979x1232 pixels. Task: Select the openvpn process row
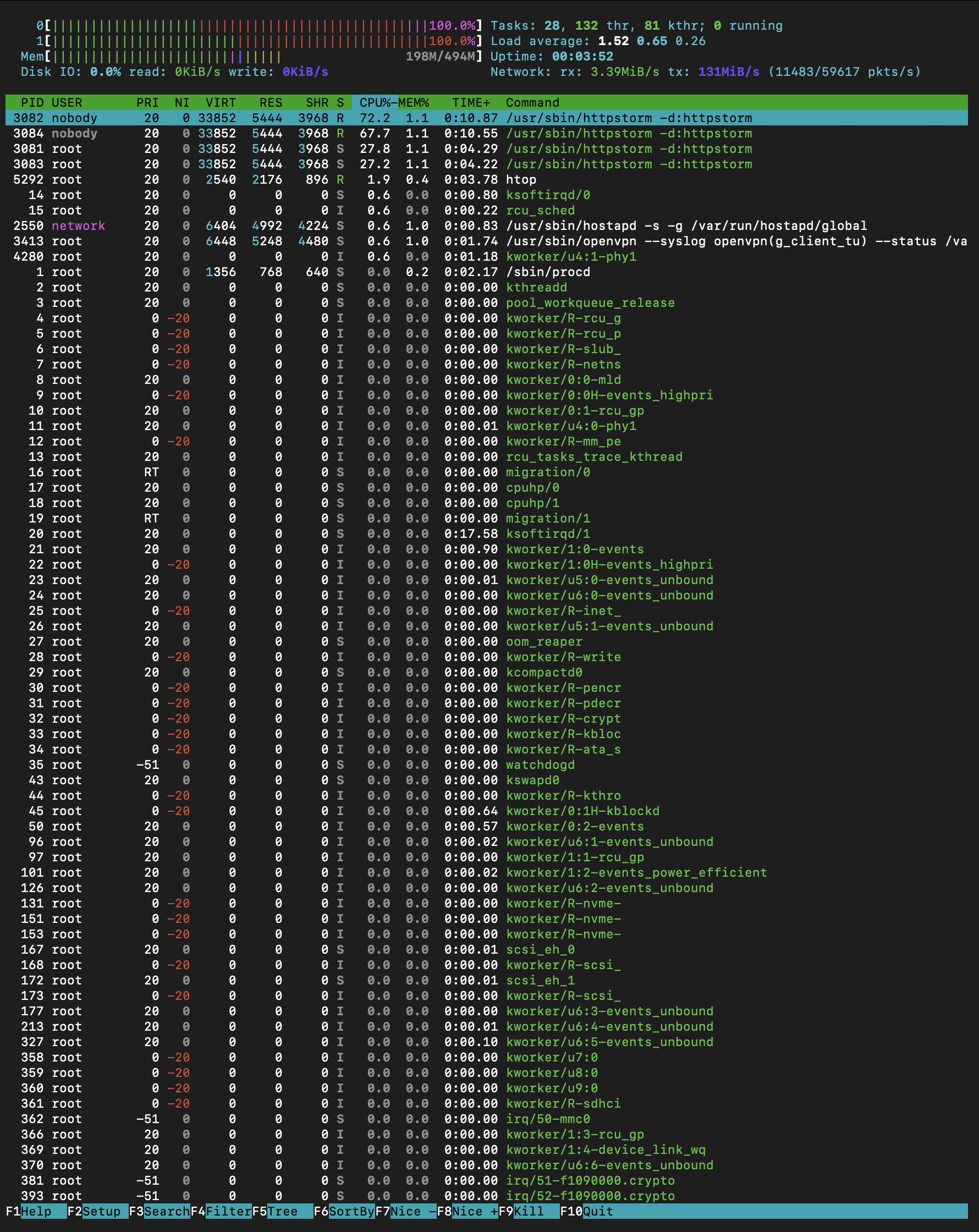pos(686,241)
